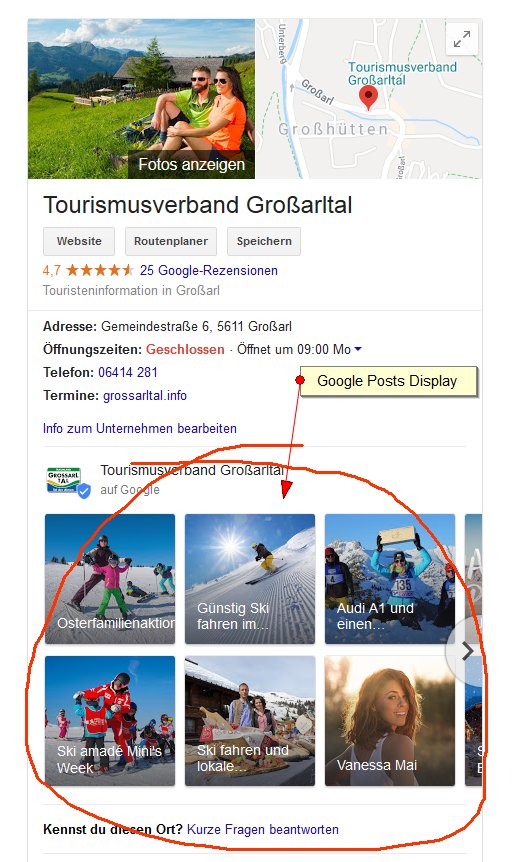Expand the map with the fullscreen icon

coord(462,39)
